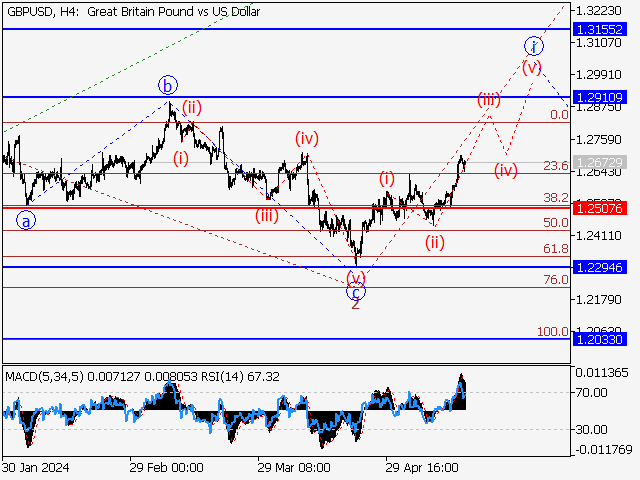Select red (ii) label beside the b peak
The height and width of the screenshot is (480, 640).
coord(192,108)
